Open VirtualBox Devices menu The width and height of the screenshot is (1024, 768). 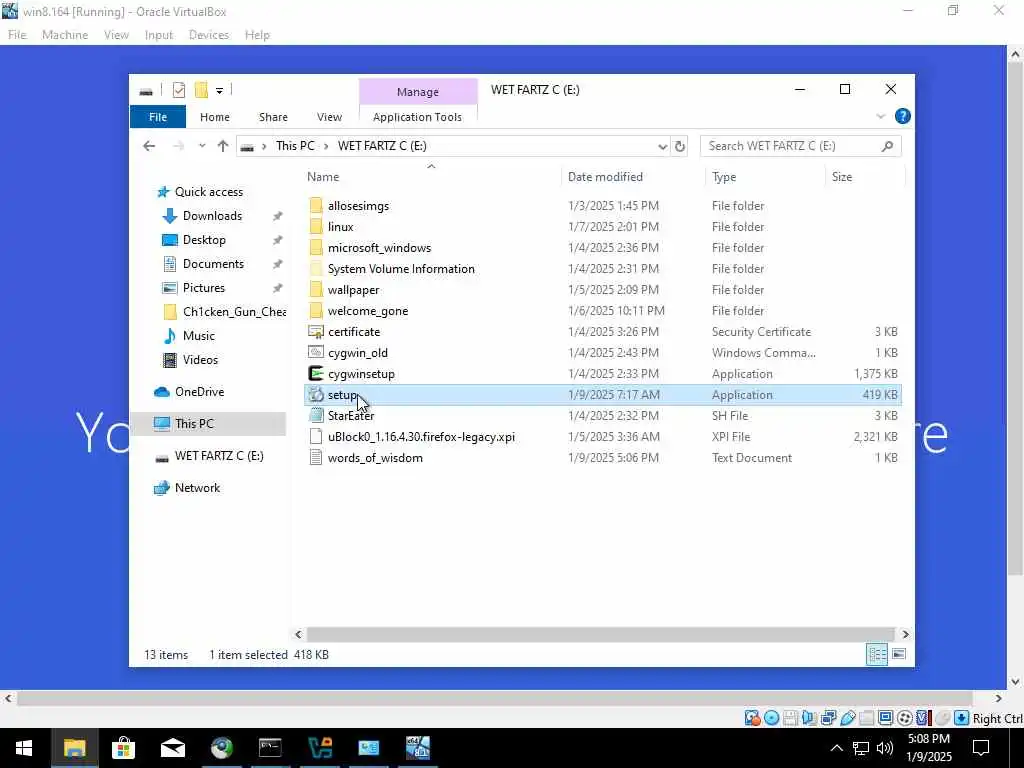coord(208,35)
